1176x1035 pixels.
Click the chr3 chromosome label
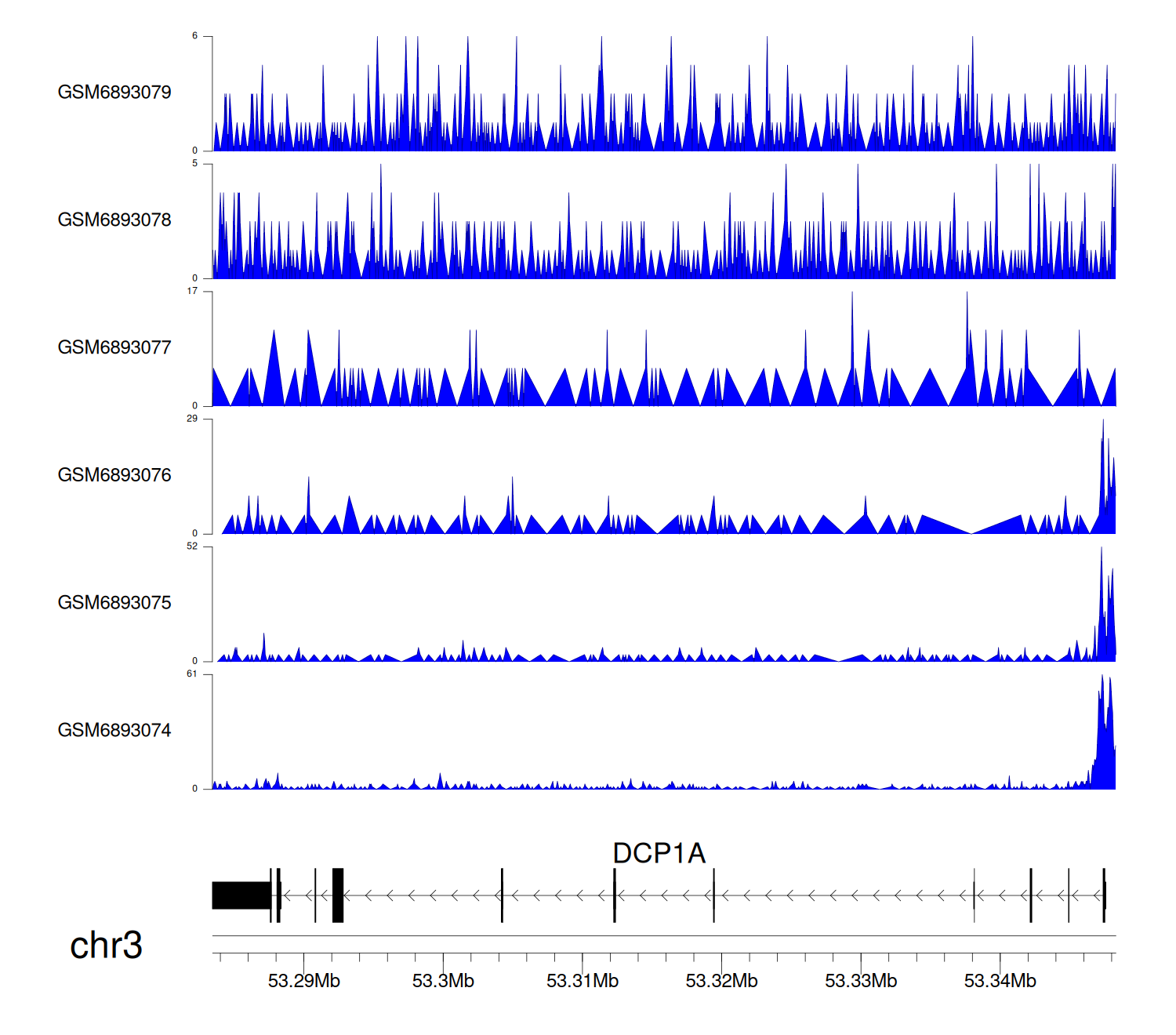[106, 945]
